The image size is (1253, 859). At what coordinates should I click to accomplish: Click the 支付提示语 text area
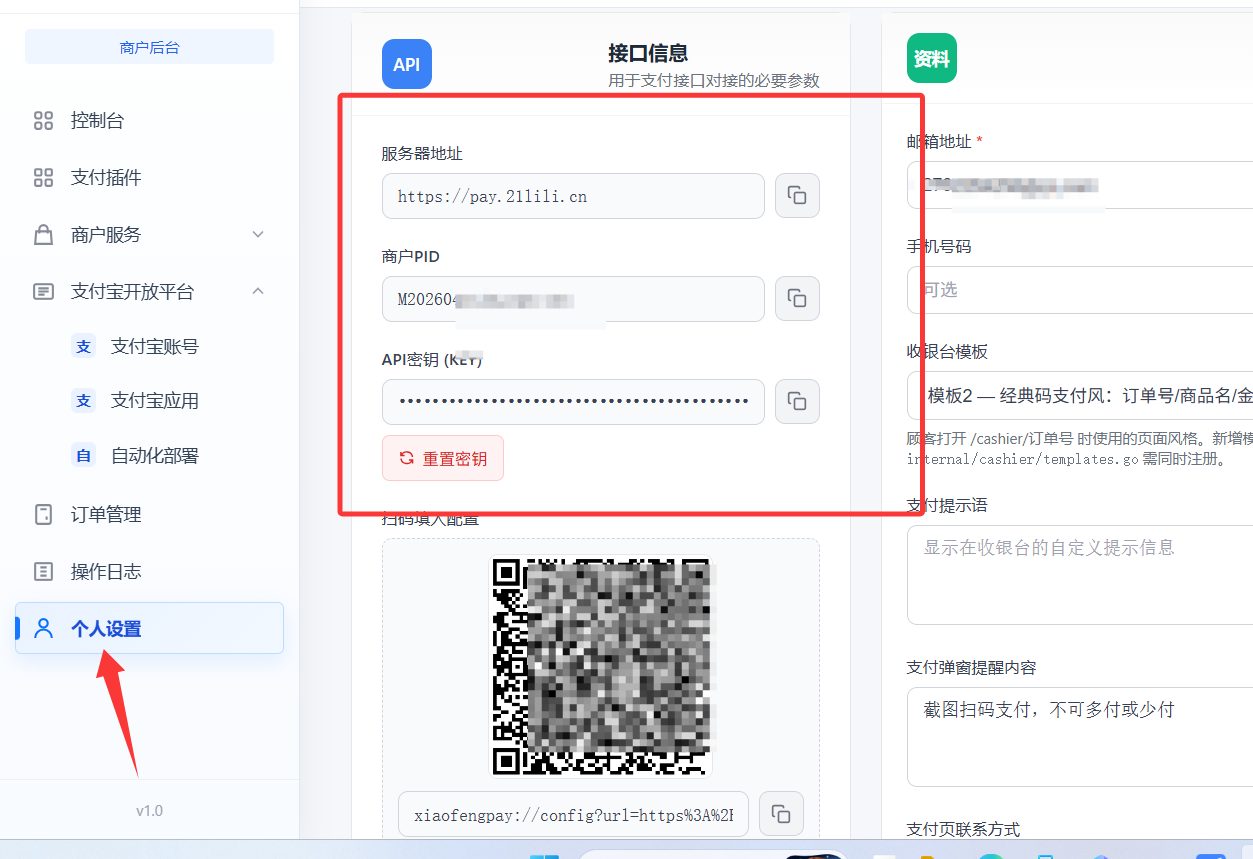pyautogui.click(x=1080, y=575)
